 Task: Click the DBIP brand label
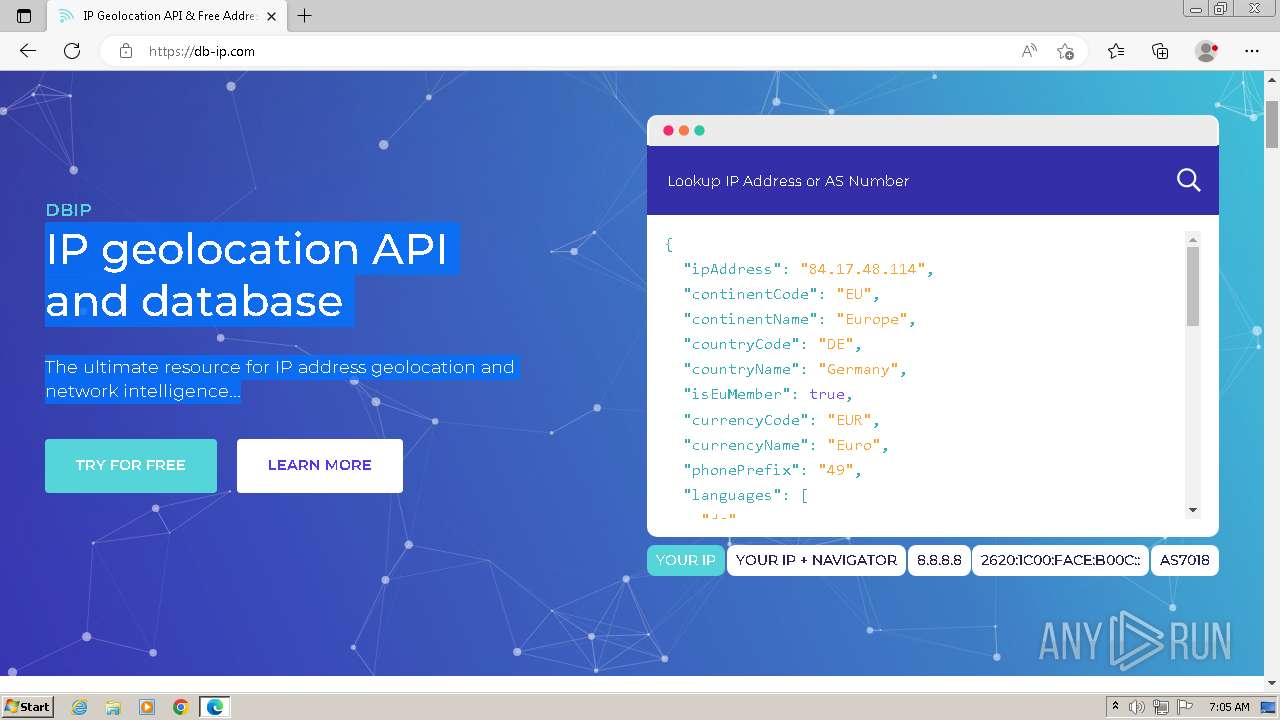click(68, 210)
